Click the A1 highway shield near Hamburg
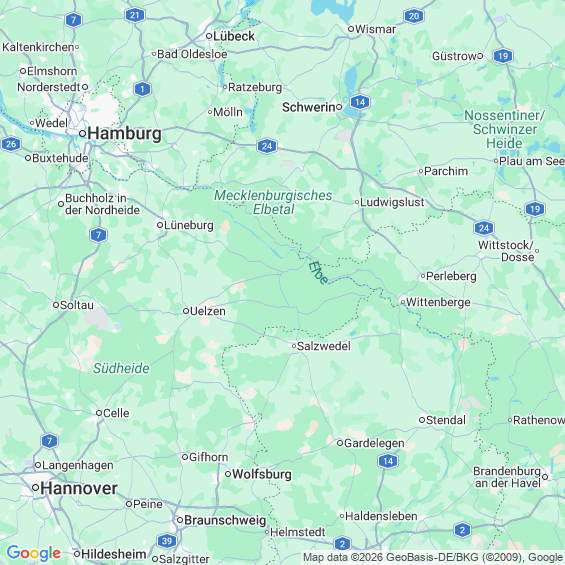The height and width of the screenshot is (565, 565). pyautogui.click(x=142, y=89)
